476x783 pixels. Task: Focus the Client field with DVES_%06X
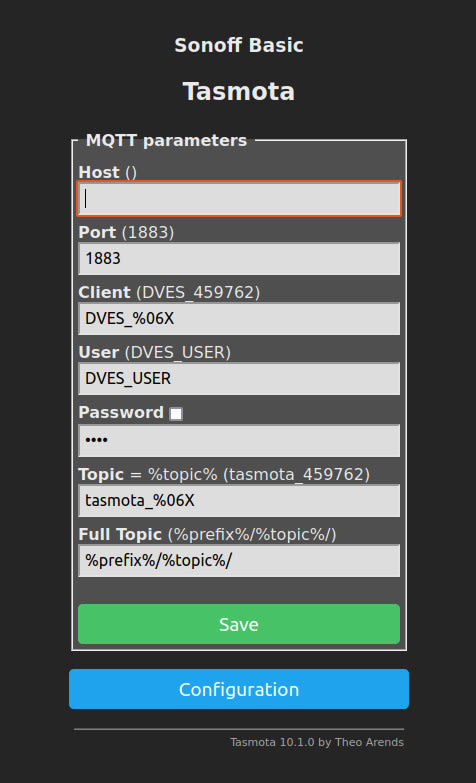click(x=239, y=319)
